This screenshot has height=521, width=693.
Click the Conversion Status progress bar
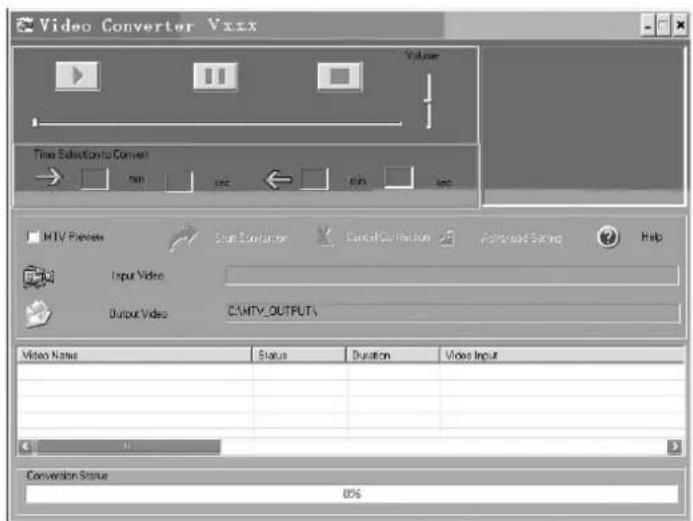[x=352, y=494]
